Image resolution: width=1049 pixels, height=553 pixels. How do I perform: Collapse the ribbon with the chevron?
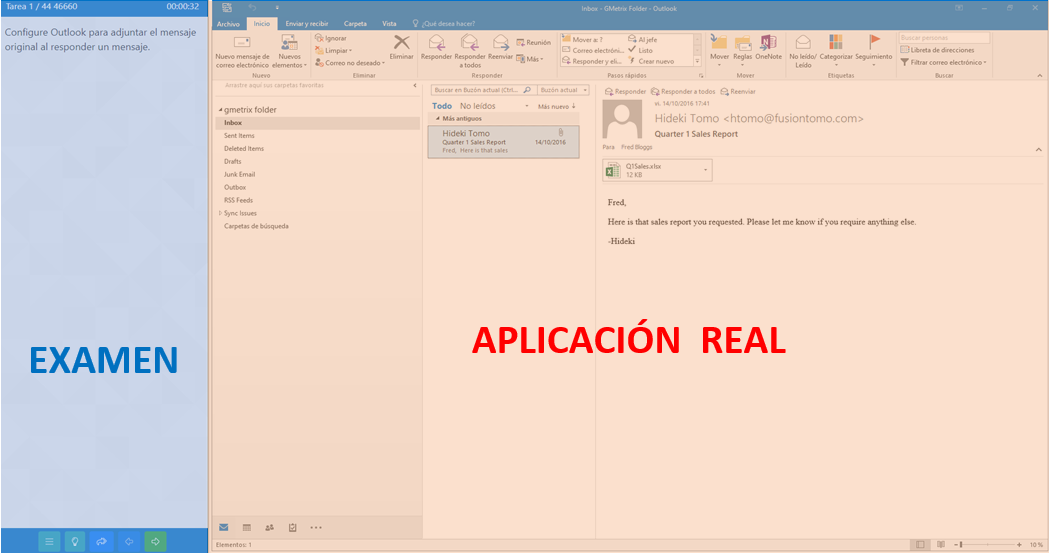tap(1040, 76)
